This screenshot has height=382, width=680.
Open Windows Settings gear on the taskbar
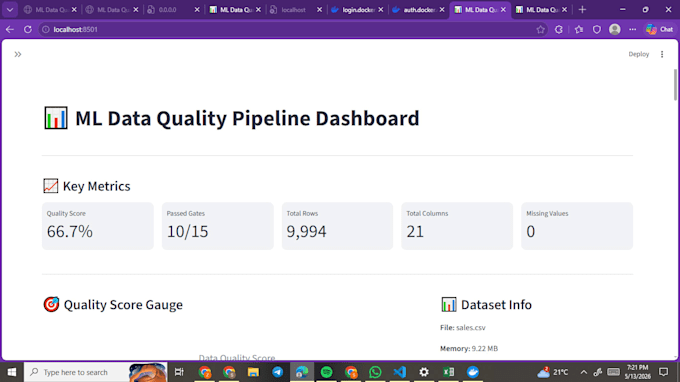pyautogui.click(x=424, y=372)
